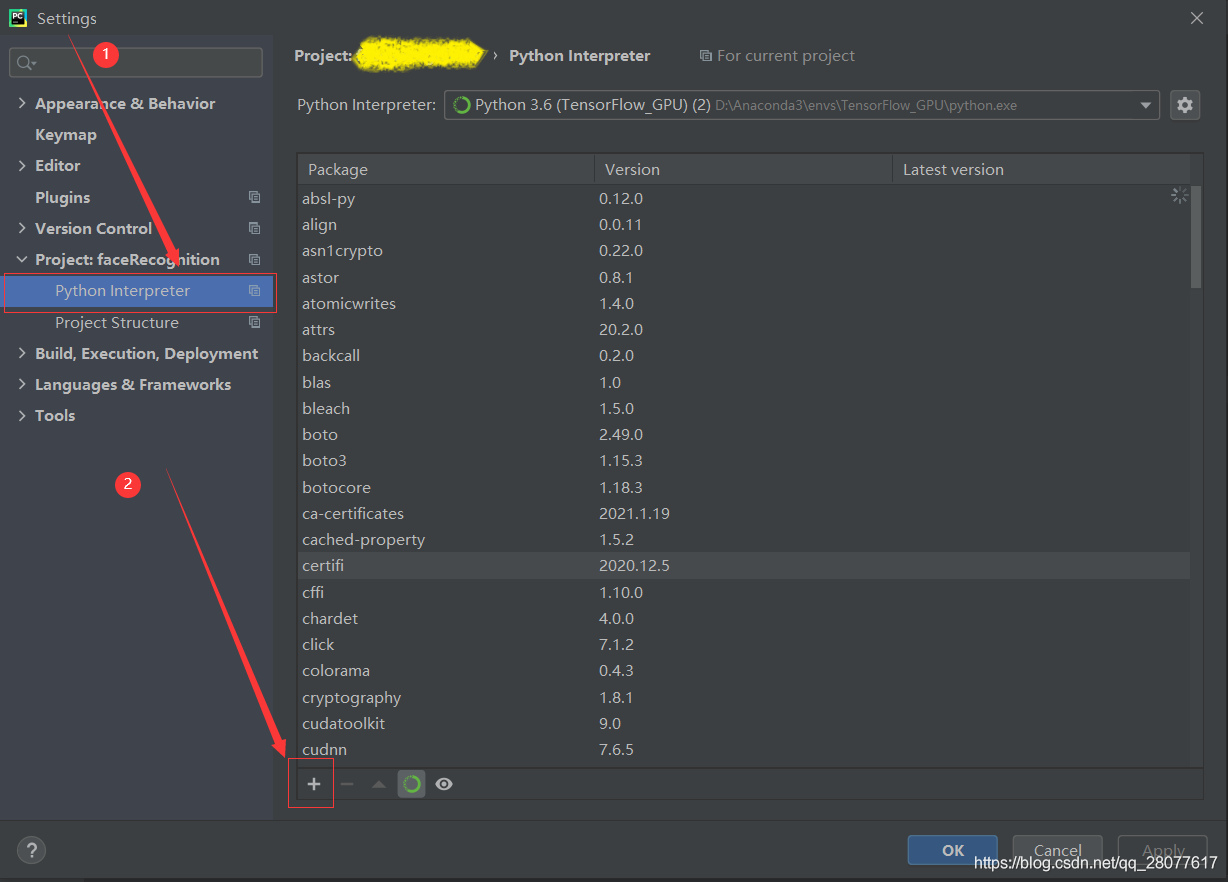This screenshot has height=882, width=1228.
Task: Click the upgrade package arrow icon
Action: 378,784
